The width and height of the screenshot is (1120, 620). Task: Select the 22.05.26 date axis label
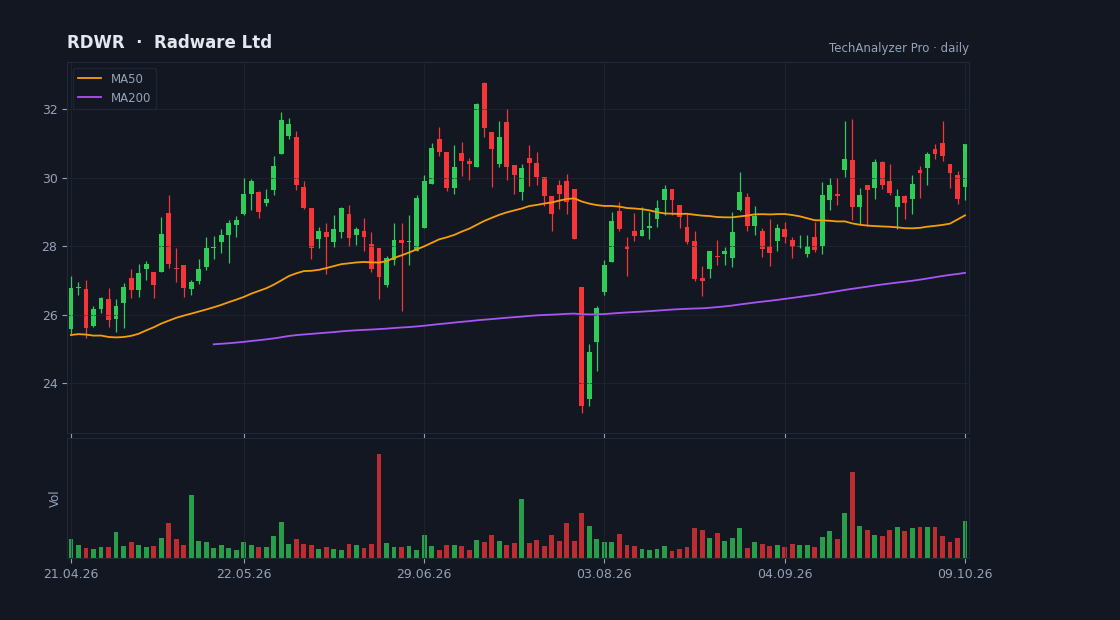(244, 574)
